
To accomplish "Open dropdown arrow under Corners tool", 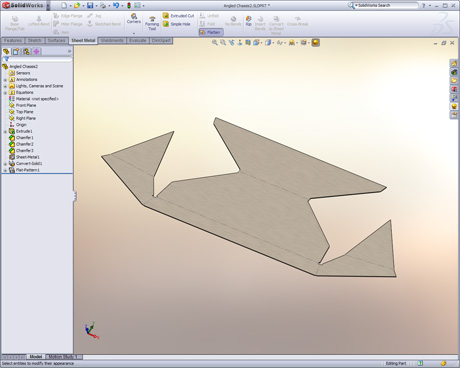I will pyautogui.click(x=134, y=33).
